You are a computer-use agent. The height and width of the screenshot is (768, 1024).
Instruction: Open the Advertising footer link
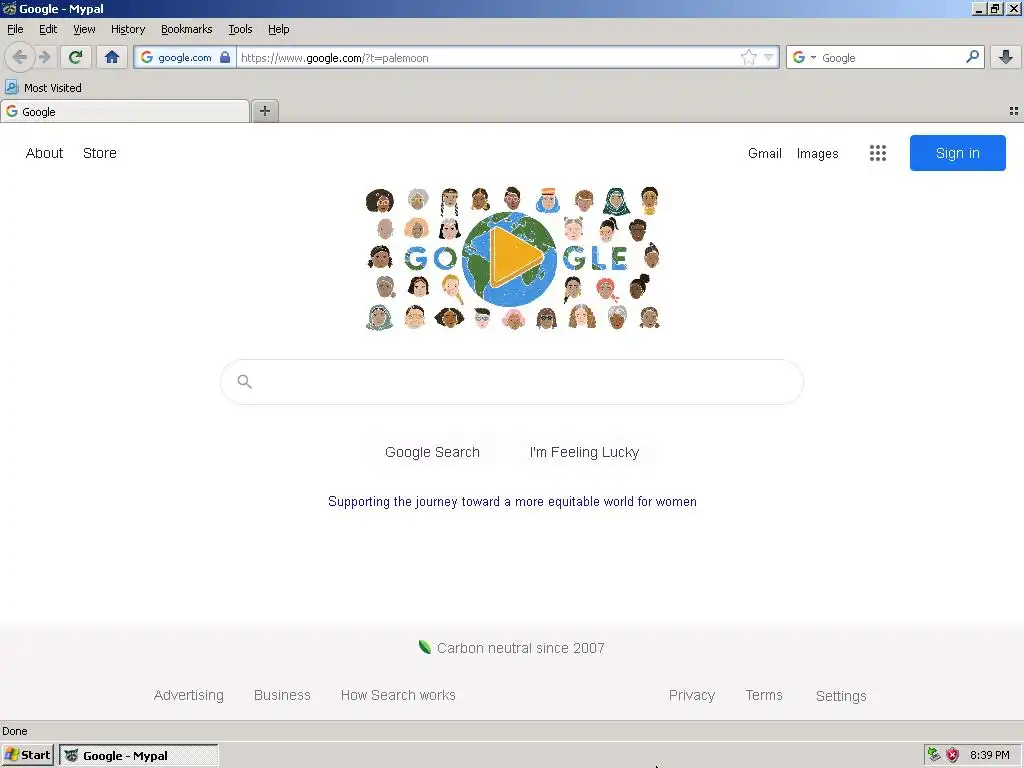click(189, 695)
